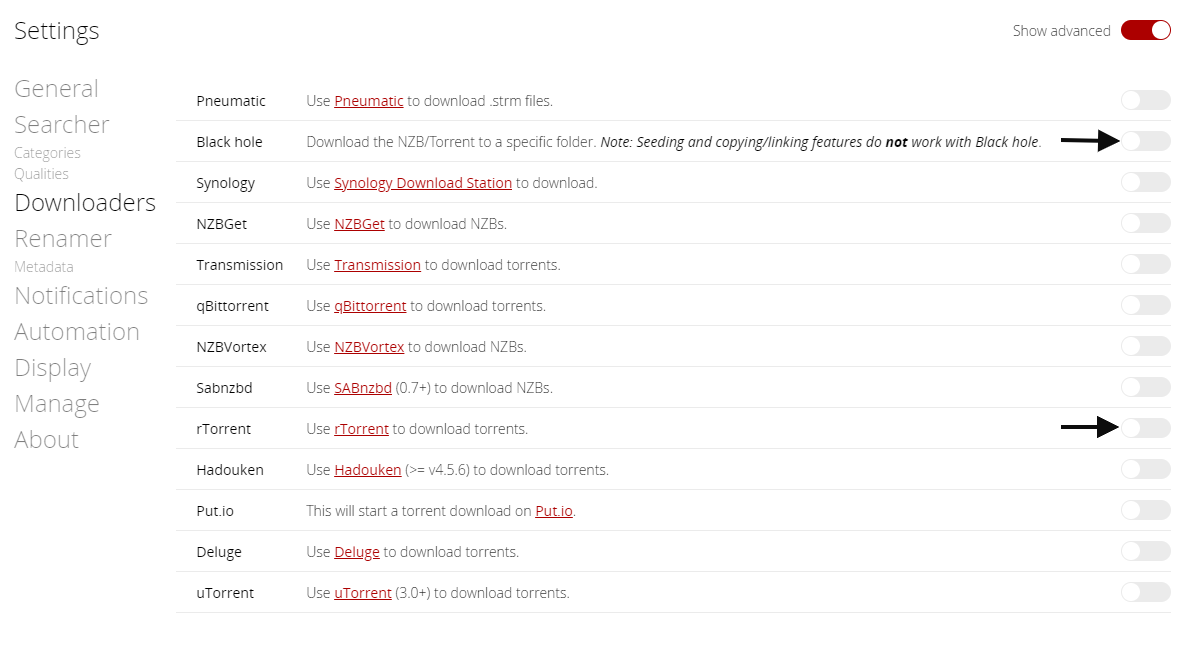This screenshot has width=1187, height=646.
Task: Go to the Searcher settings tab
Action: pyautogui.click(x=62, y=124)
